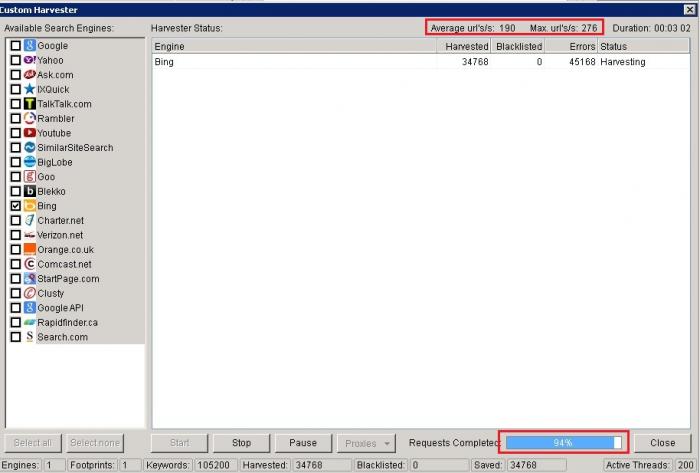Open the Proxies dropdown arrow
The width and height of the screenshot is (700, 473).
click(387, 444)
